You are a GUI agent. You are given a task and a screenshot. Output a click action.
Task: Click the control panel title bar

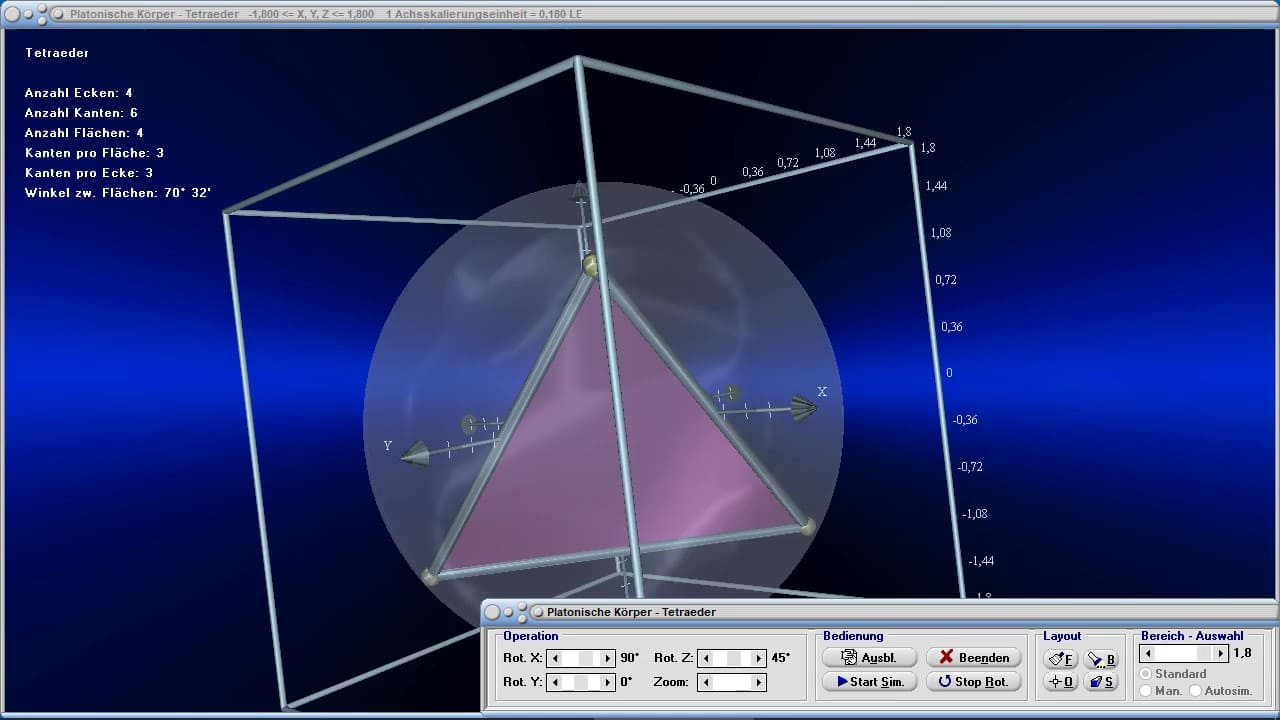pos(880,612)
